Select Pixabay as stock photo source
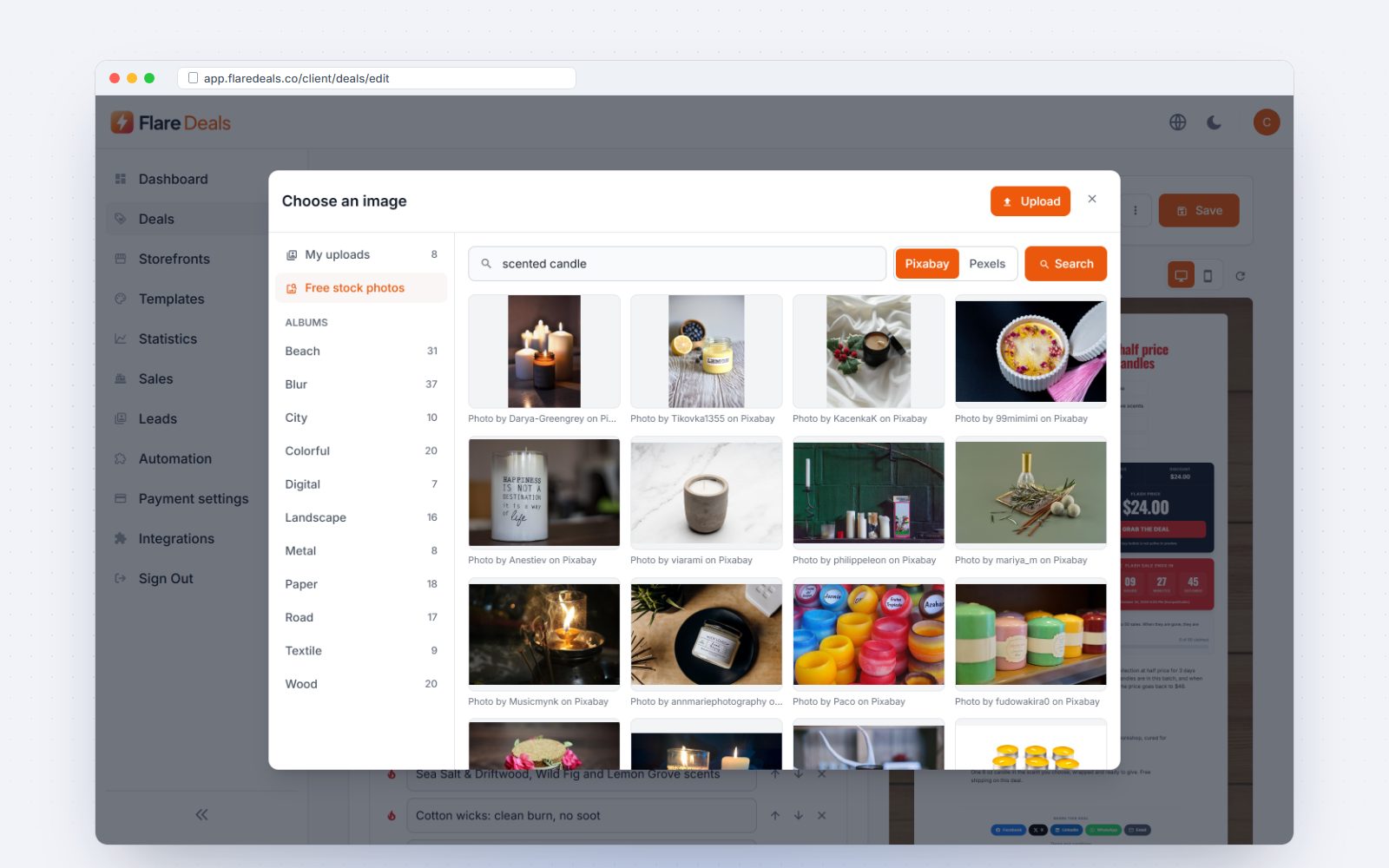The height and width of the screenshot is (868, 1389). pyautogui.click(x=926, y=264)
